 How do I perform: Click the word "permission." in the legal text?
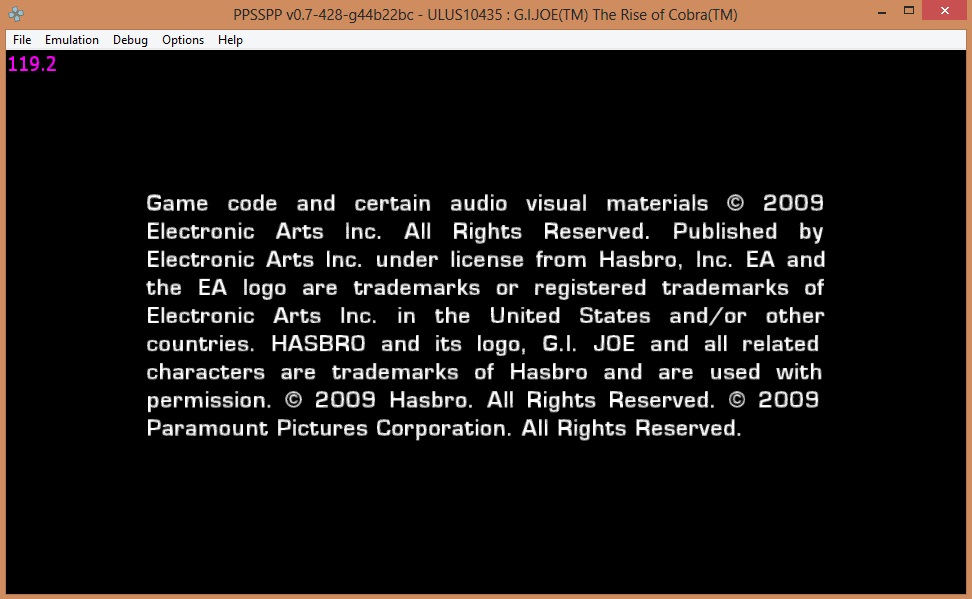tap(208, 401)
